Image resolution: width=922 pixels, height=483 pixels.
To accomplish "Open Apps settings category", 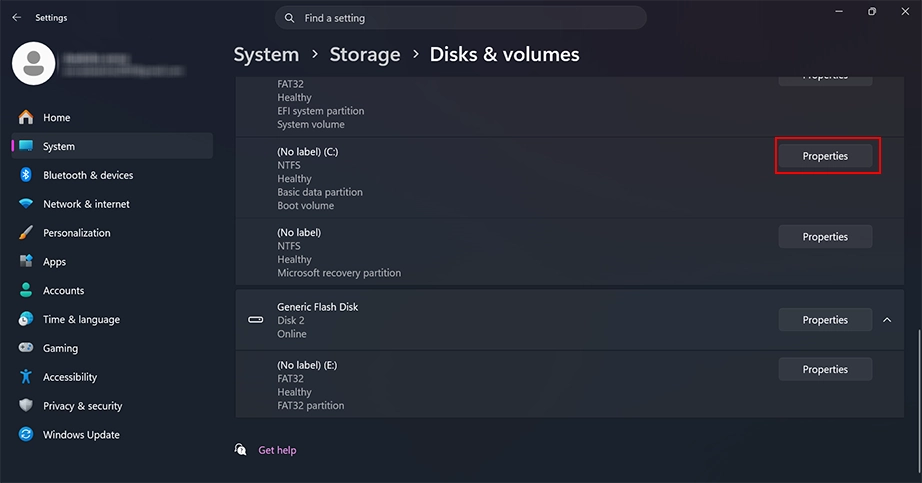I will pos(112,261).
